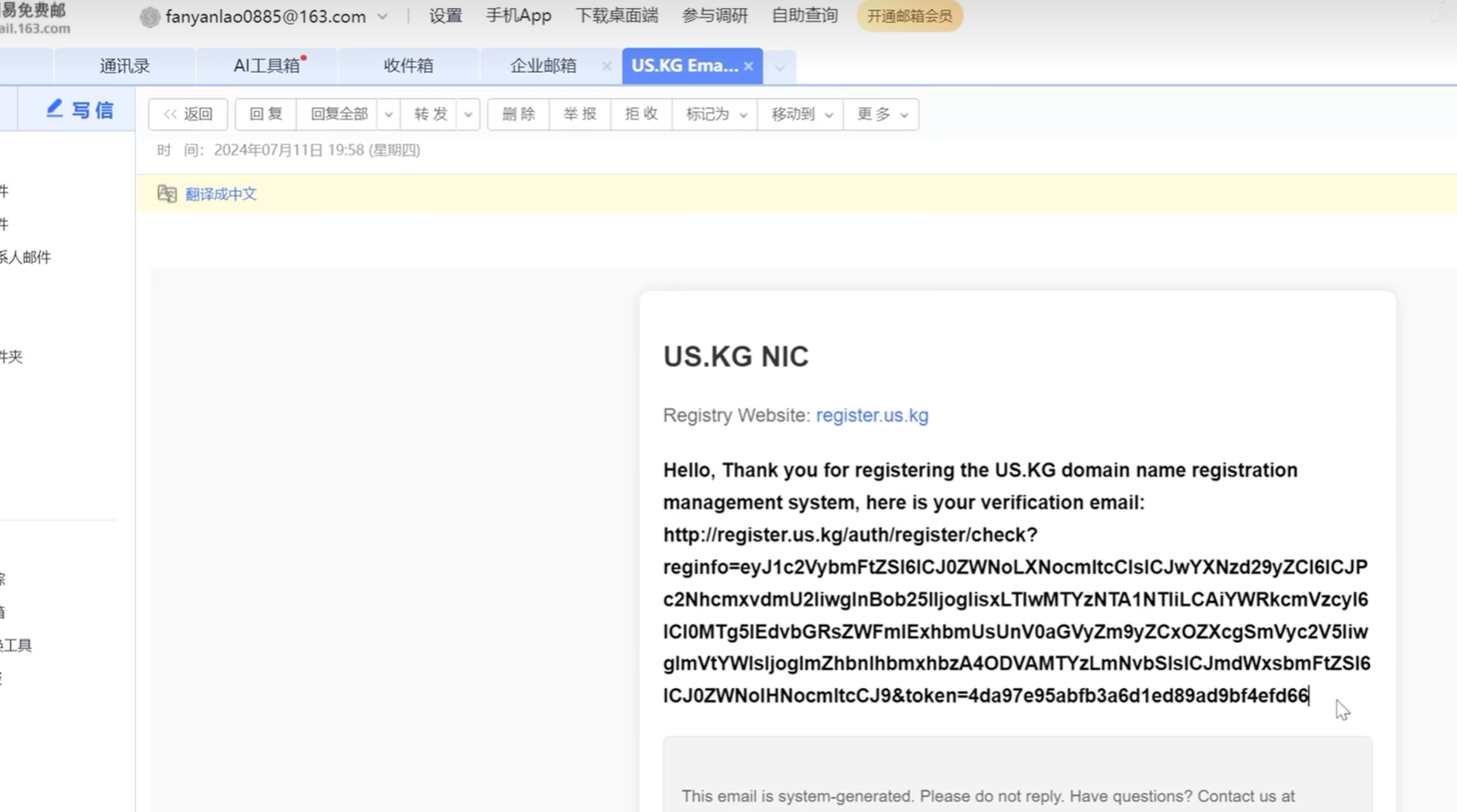Click the account avatar icon beside email address
Viewport: 1457px width, 812px height.
coord(149,17)
